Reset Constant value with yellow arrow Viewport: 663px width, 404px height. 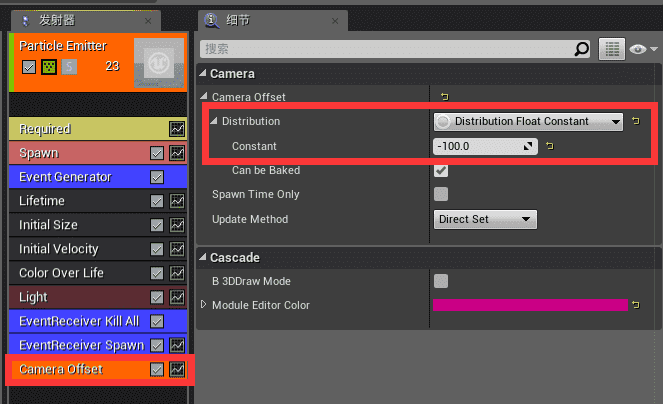coord(549,146)
